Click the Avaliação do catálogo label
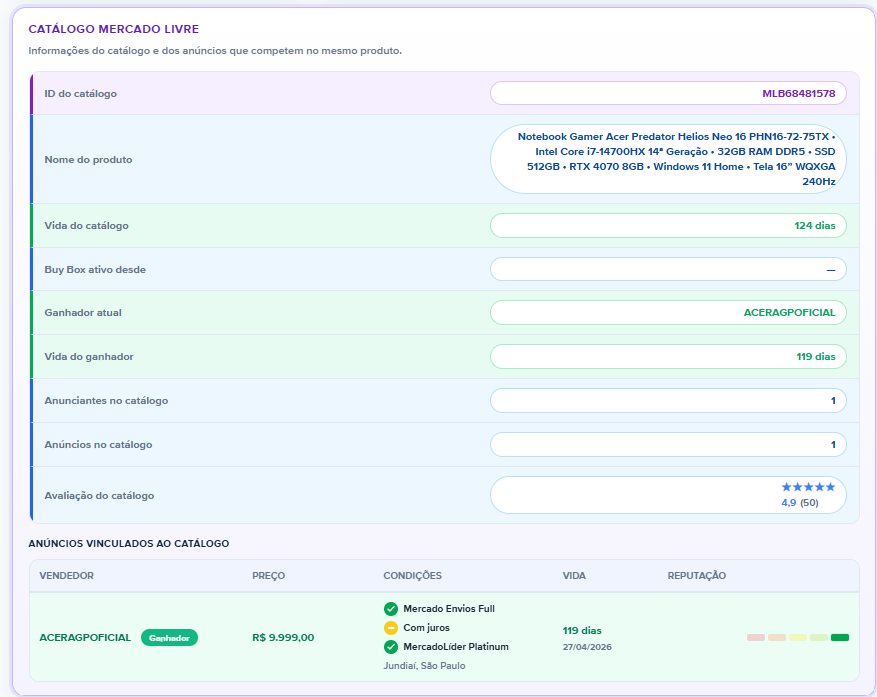Image resolution: width=877 pixels, height=697 pixels. 99,496
